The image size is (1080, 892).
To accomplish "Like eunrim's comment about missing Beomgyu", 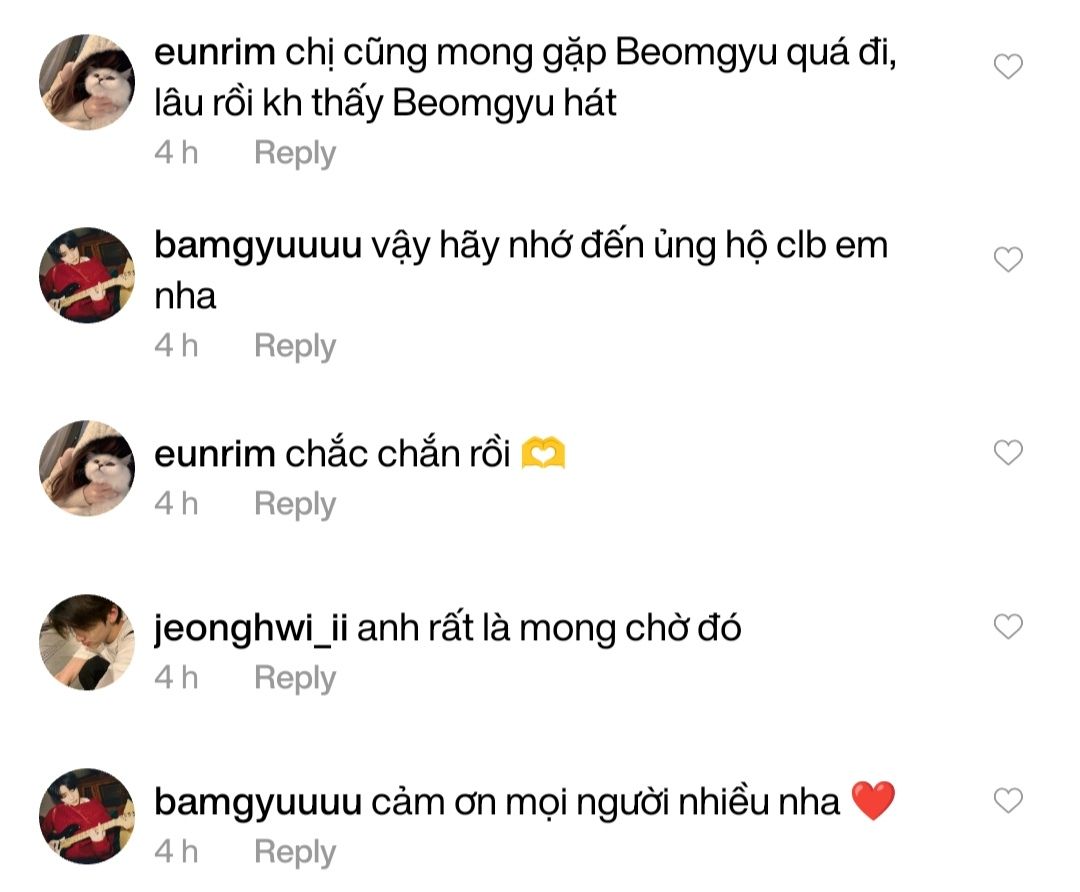I will [x=1008, y=67].
